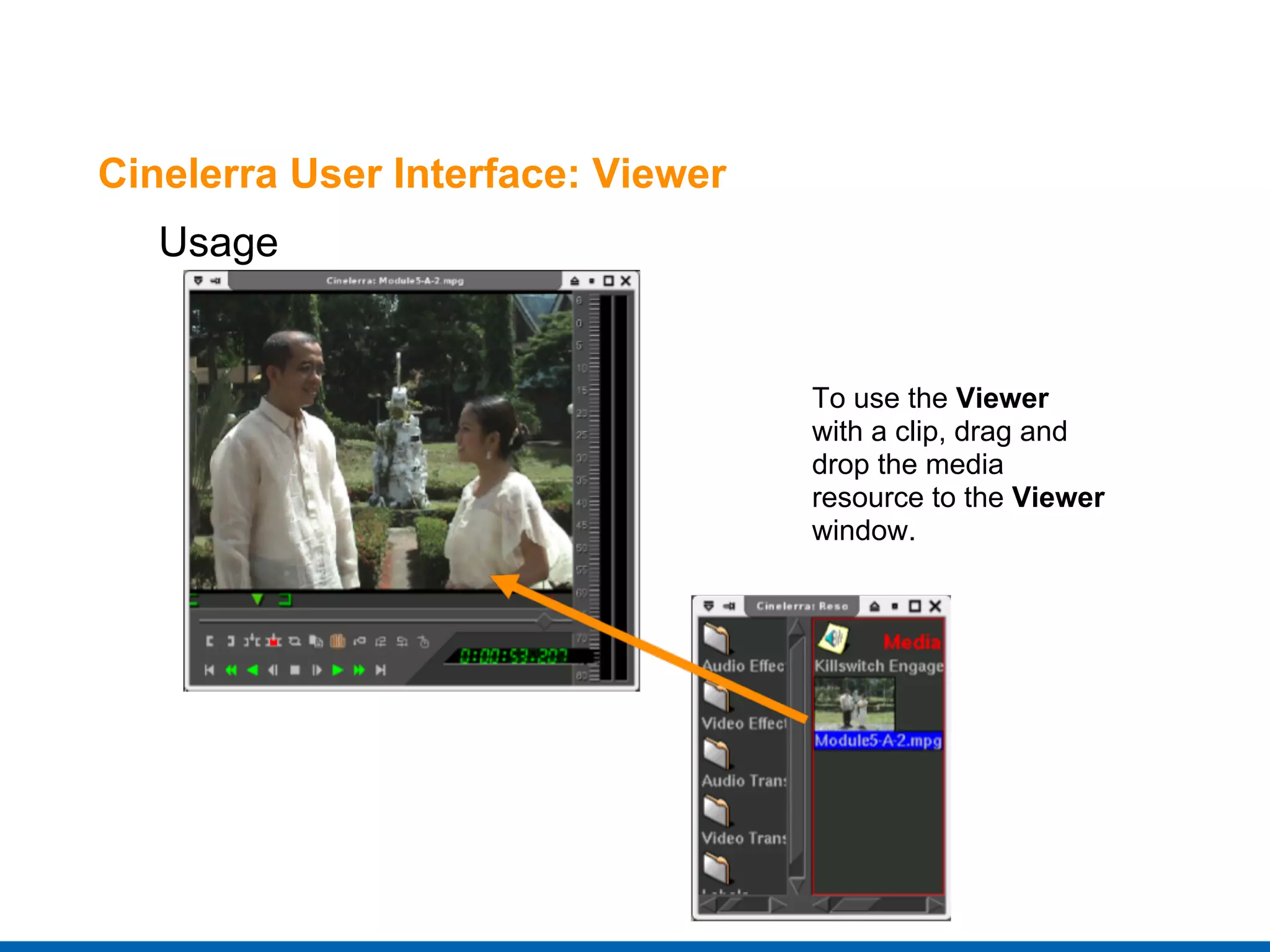
Task: Open the Resources window menu triangle icon
Action: pyautogui.click(x=709, y=606)
